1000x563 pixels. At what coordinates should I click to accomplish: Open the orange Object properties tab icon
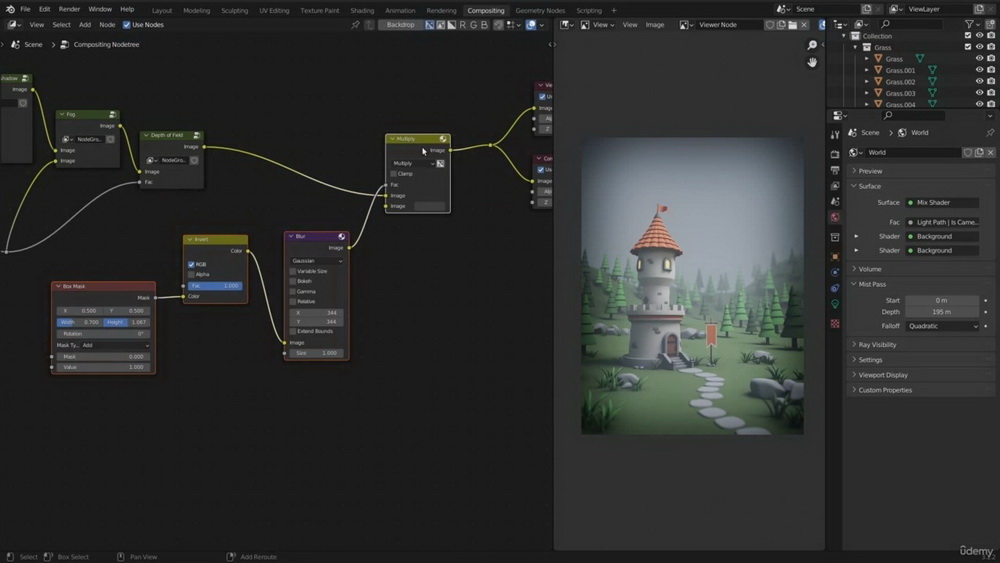pyautogui.click(x=835, y=257)
